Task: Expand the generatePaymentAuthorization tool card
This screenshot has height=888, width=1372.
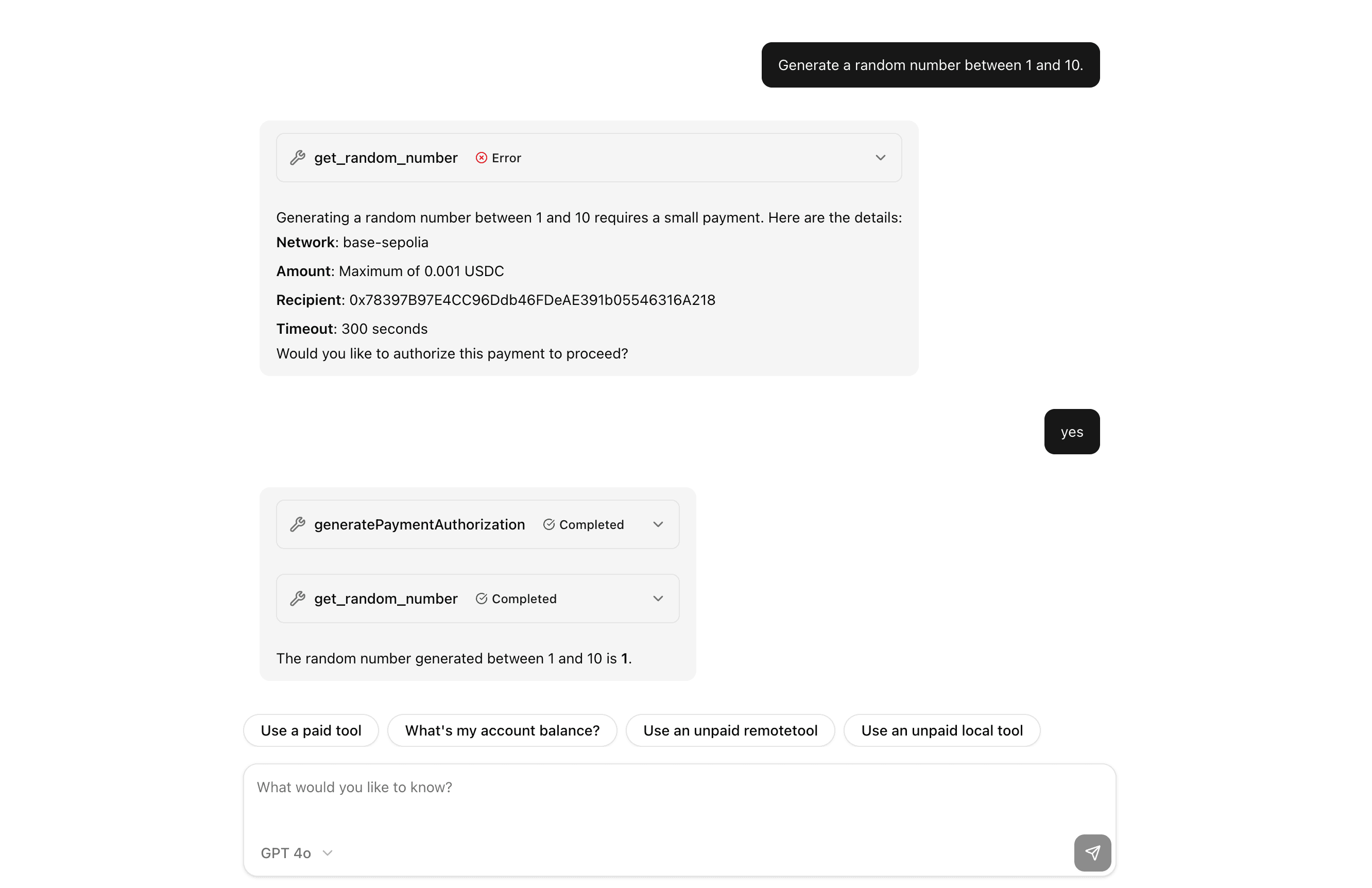Action: click(x=658, y=524)
